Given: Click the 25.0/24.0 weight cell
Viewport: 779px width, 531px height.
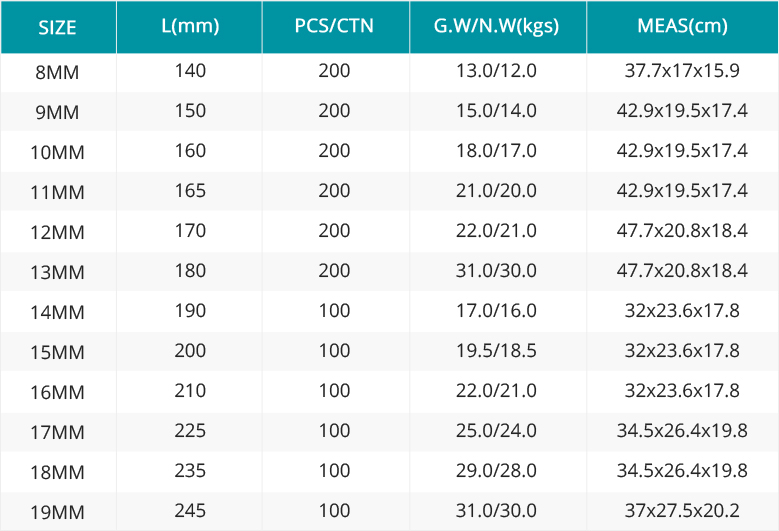Looking at the screenshot, I should click(x=497, y=431).
